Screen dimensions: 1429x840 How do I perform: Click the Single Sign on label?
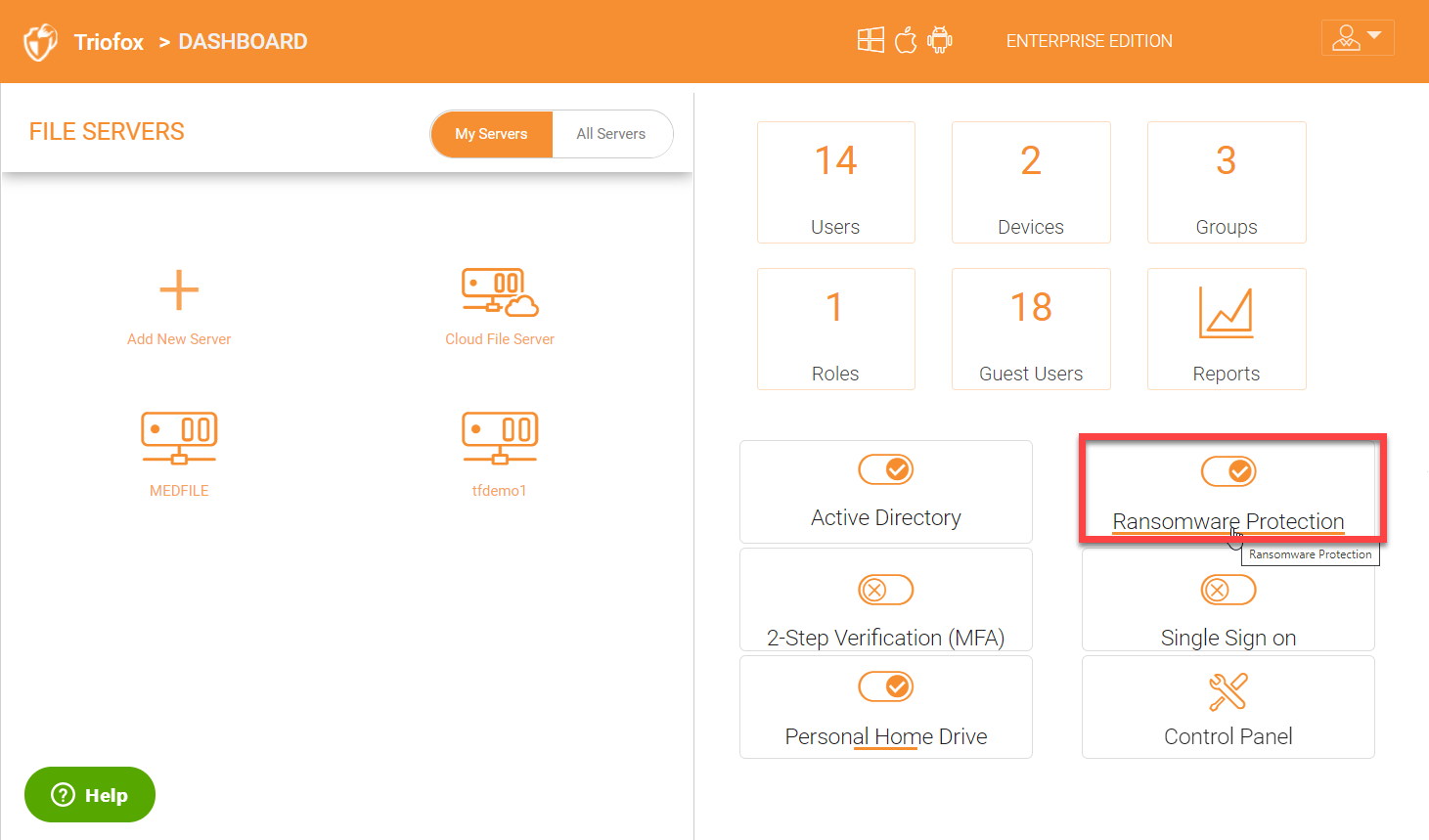point(1228,638)
